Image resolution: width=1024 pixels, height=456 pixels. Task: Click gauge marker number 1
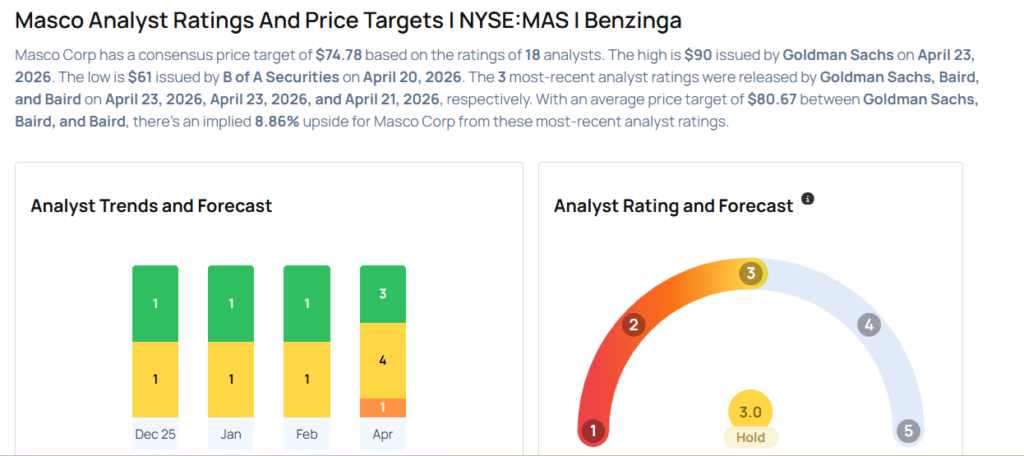pyautogui.click(x=593, y=431)
